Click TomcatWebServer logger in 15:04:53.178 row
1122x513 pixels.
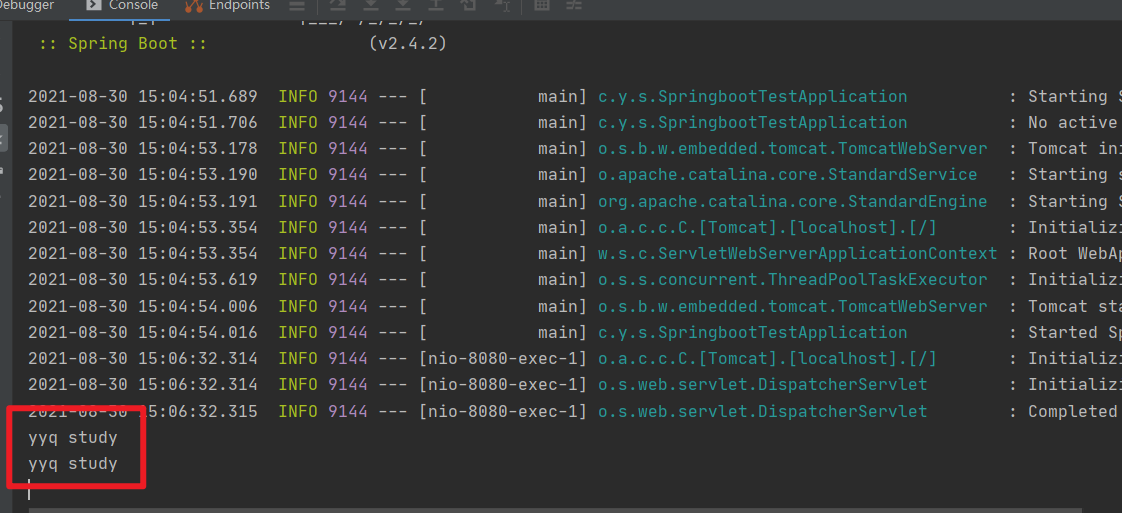793,149
